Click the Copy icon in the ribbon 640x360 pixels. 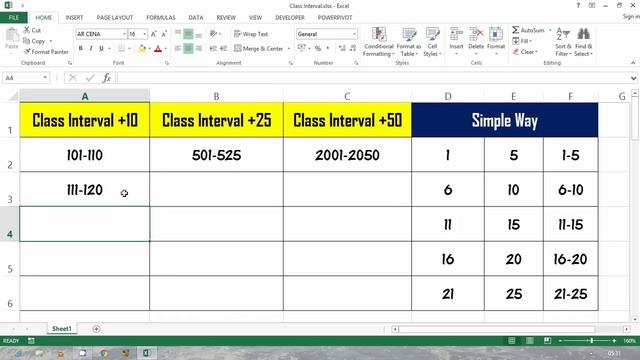(27, 41)
